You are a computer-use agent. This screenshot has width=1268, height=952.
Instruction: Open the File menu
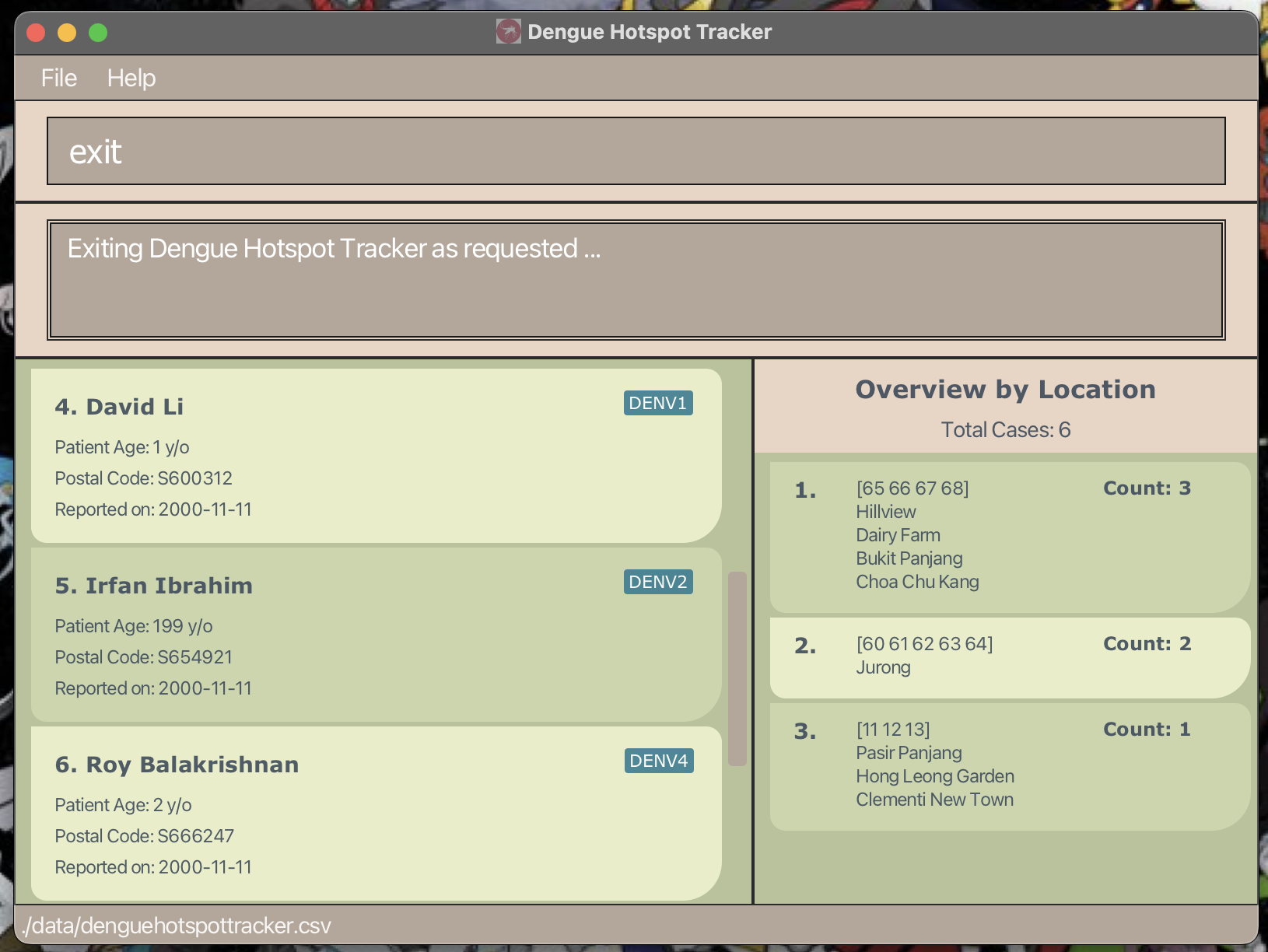pyautogui.click(x=59, y=78)
